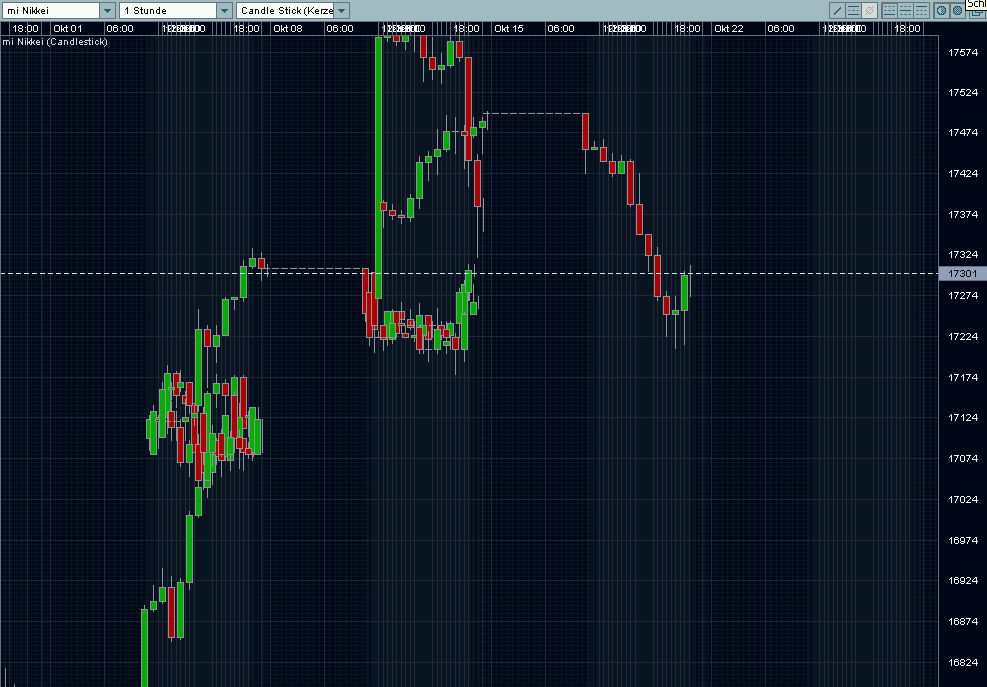Click the Okt 22 date label
This screenshot has height=687, width=987.
pyautogui.click(x=729, y=28)
